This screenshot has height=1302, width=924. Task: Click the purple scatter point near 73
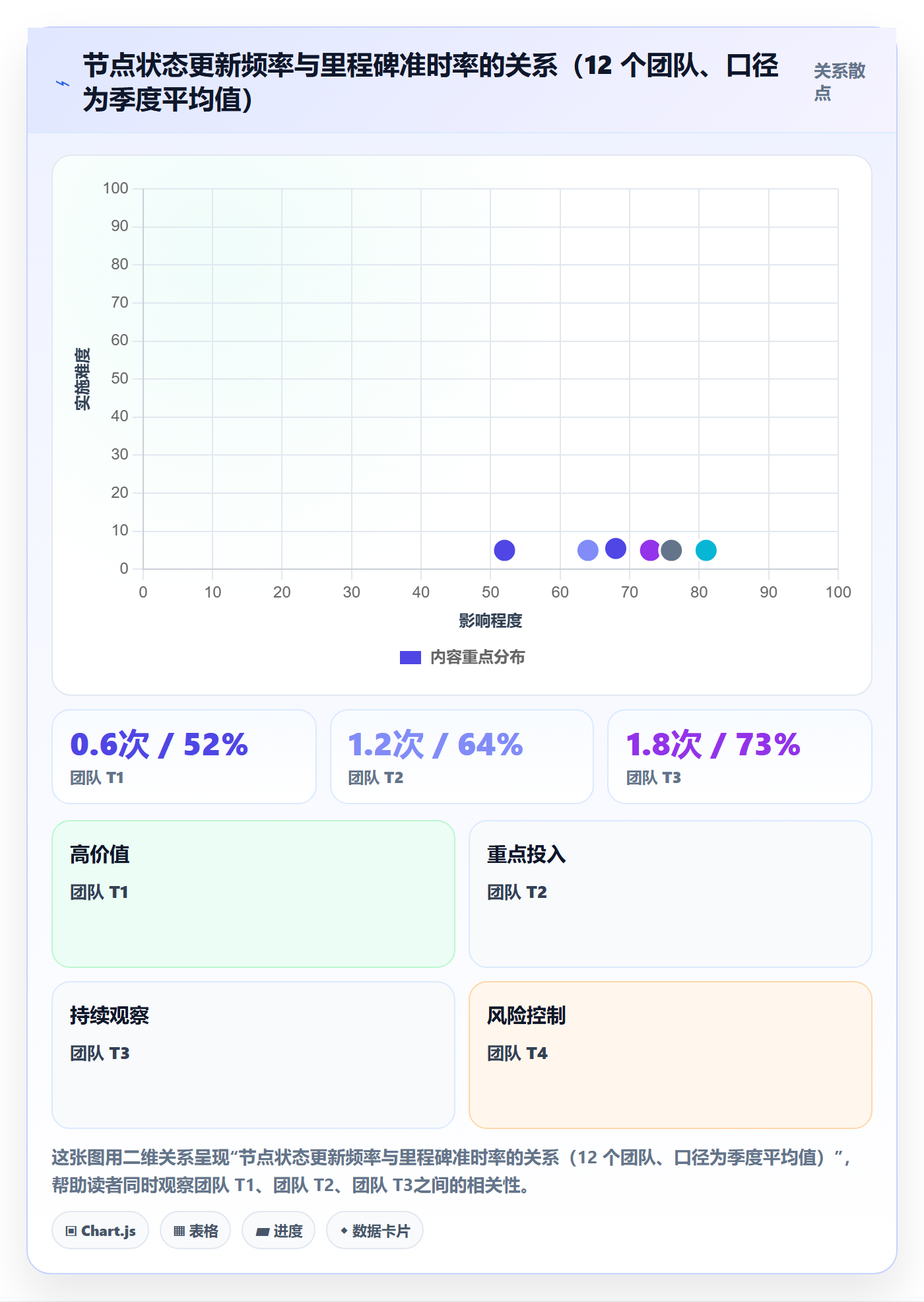650,550
